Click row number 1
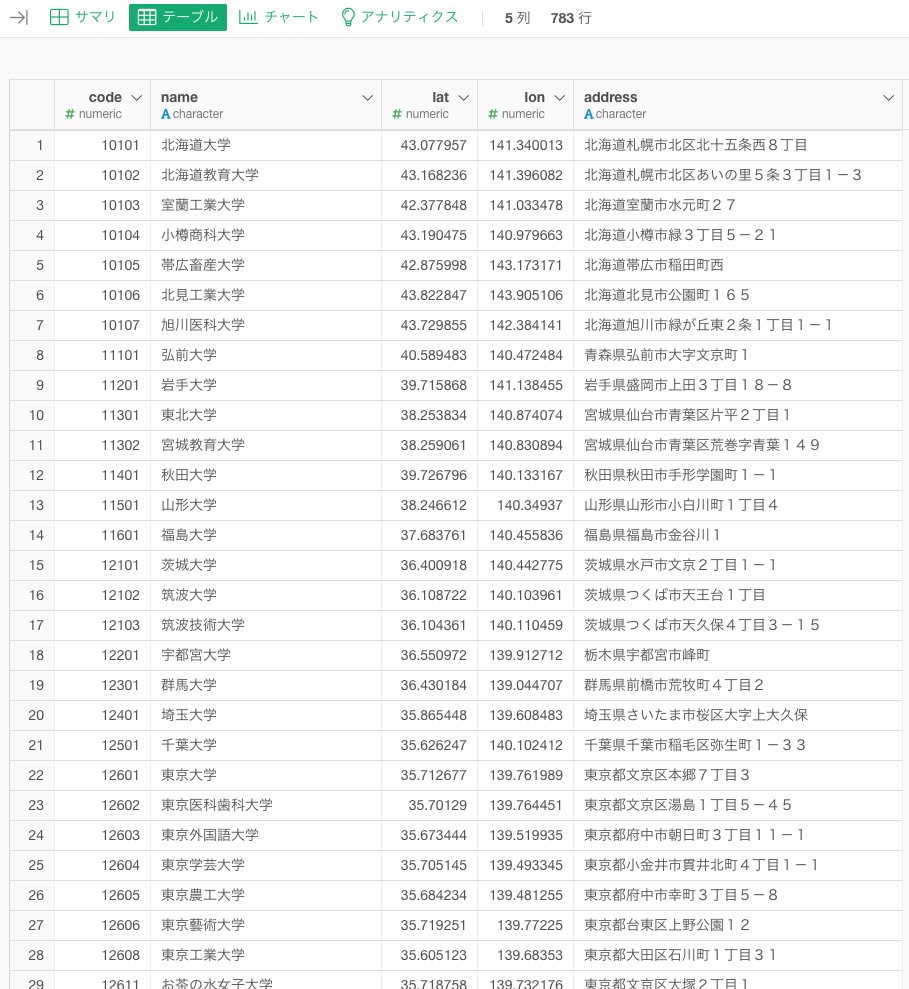This screenshot has height=989, width=909. 32,145
